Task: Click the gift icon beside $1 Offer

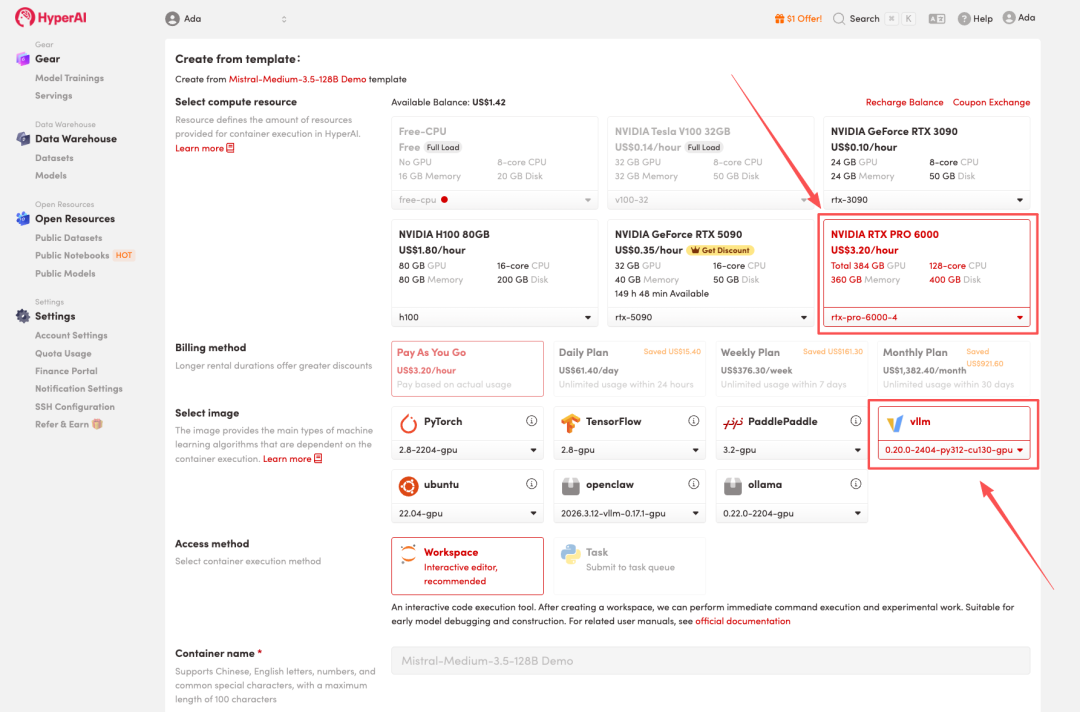Action: 779,19
